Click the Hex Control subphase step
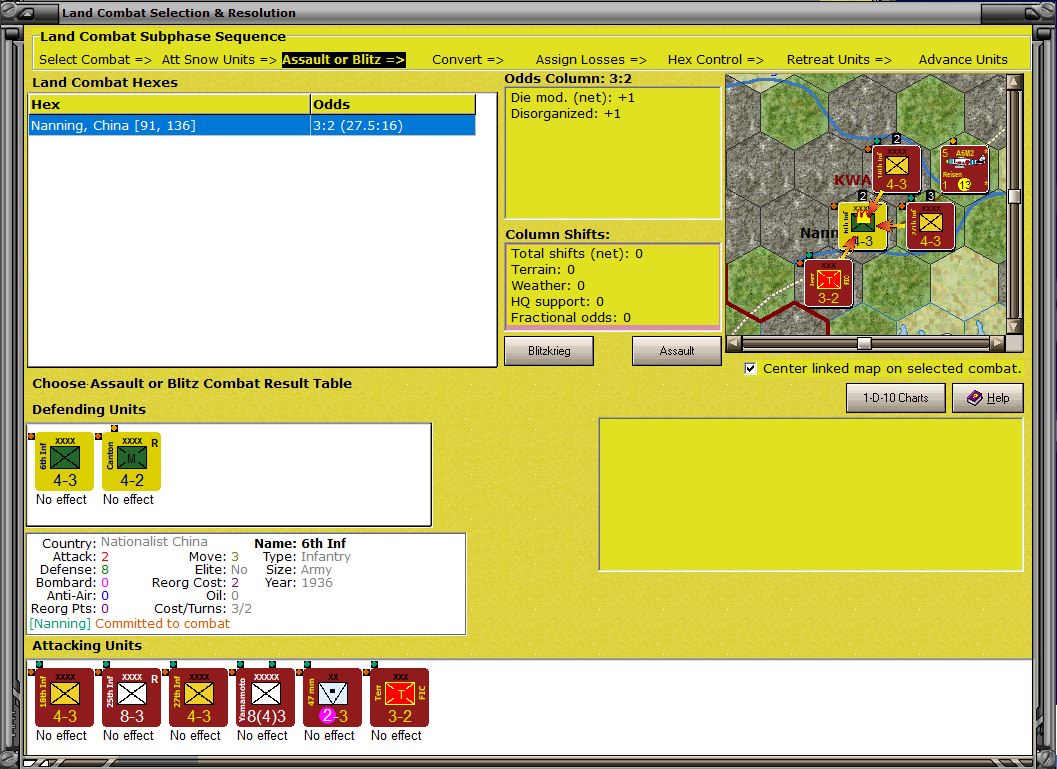The width and height of the screenshot is (1057, 769). coord(715,59)
